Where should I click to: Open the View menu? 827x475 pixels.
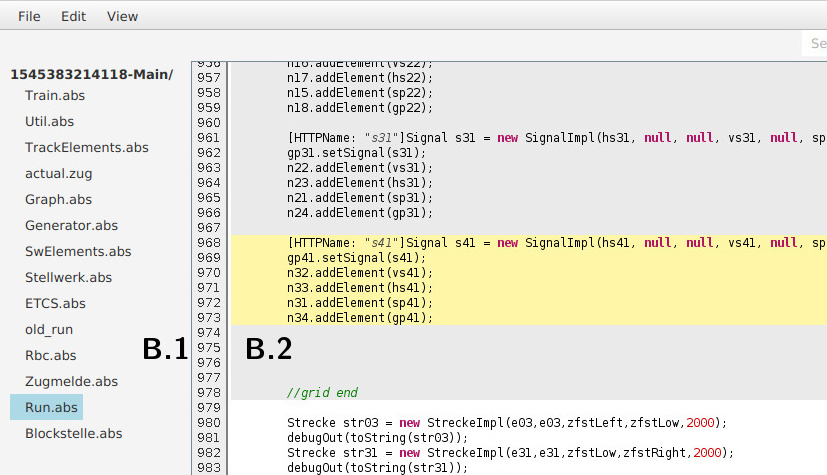point(122,17)
